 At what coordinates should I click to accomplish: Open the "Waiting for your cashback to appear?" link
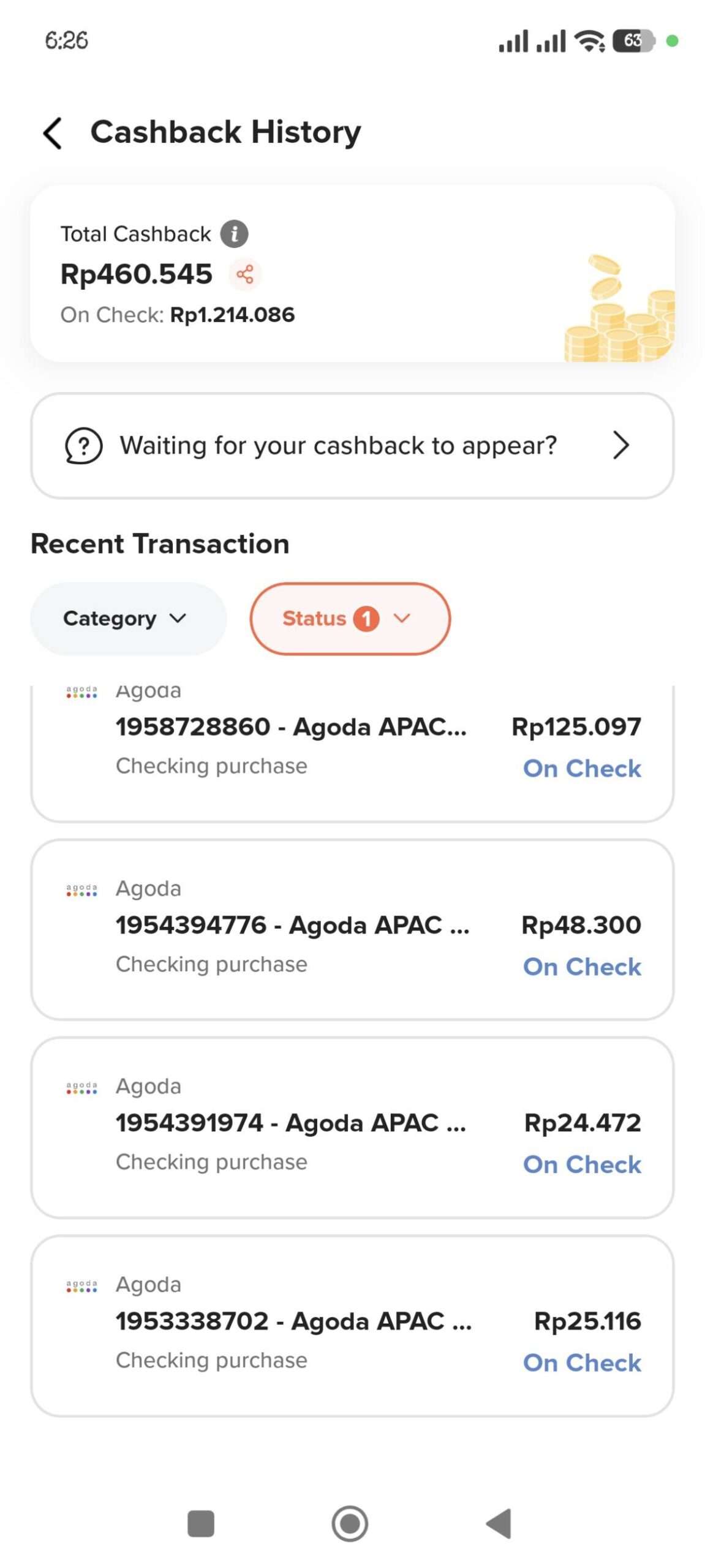(x=338, y=445)
